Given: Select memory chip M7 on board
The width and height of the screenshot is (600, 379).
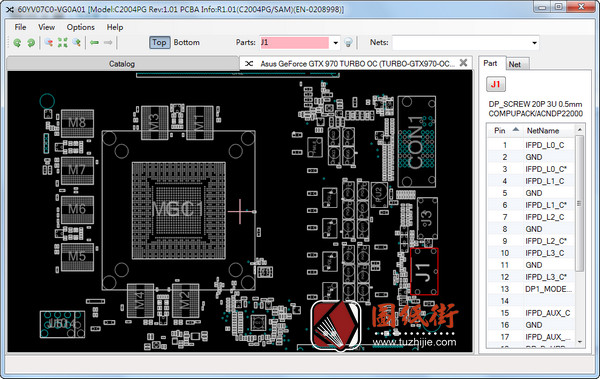Looking at the screenshot, I should [77, 170].
